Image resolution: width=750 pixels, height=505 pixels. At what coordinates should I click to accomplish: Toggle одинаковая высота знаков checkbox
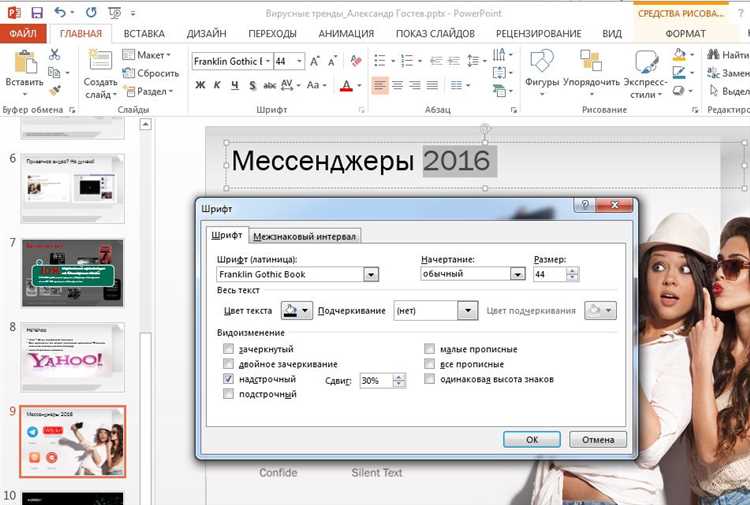click(x=430, y=379)
